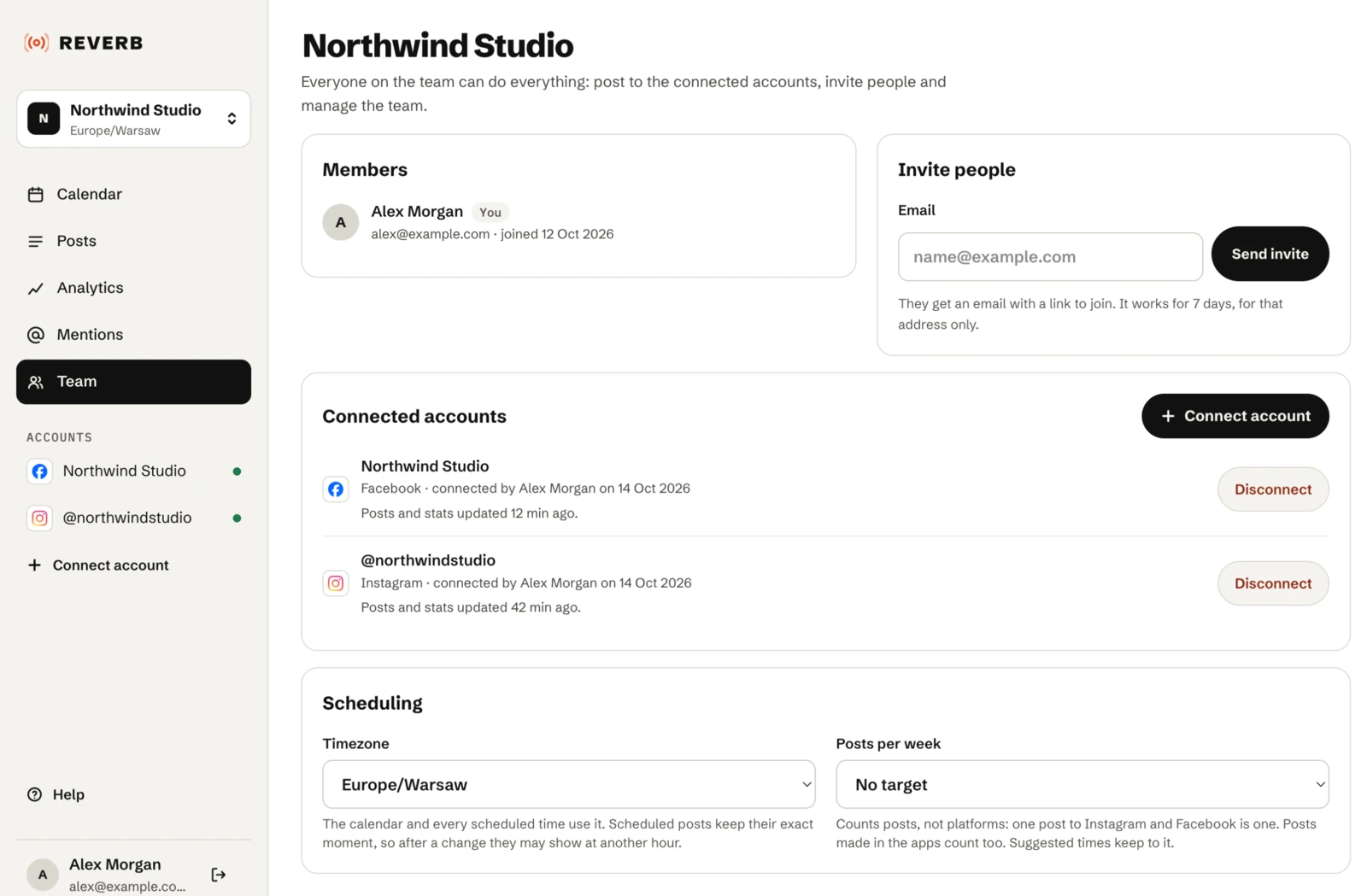The width and height of the screenshot is (1367, 896).
Task: Click the Calendar icon in sidebar
Action: [x=35, y=195]
